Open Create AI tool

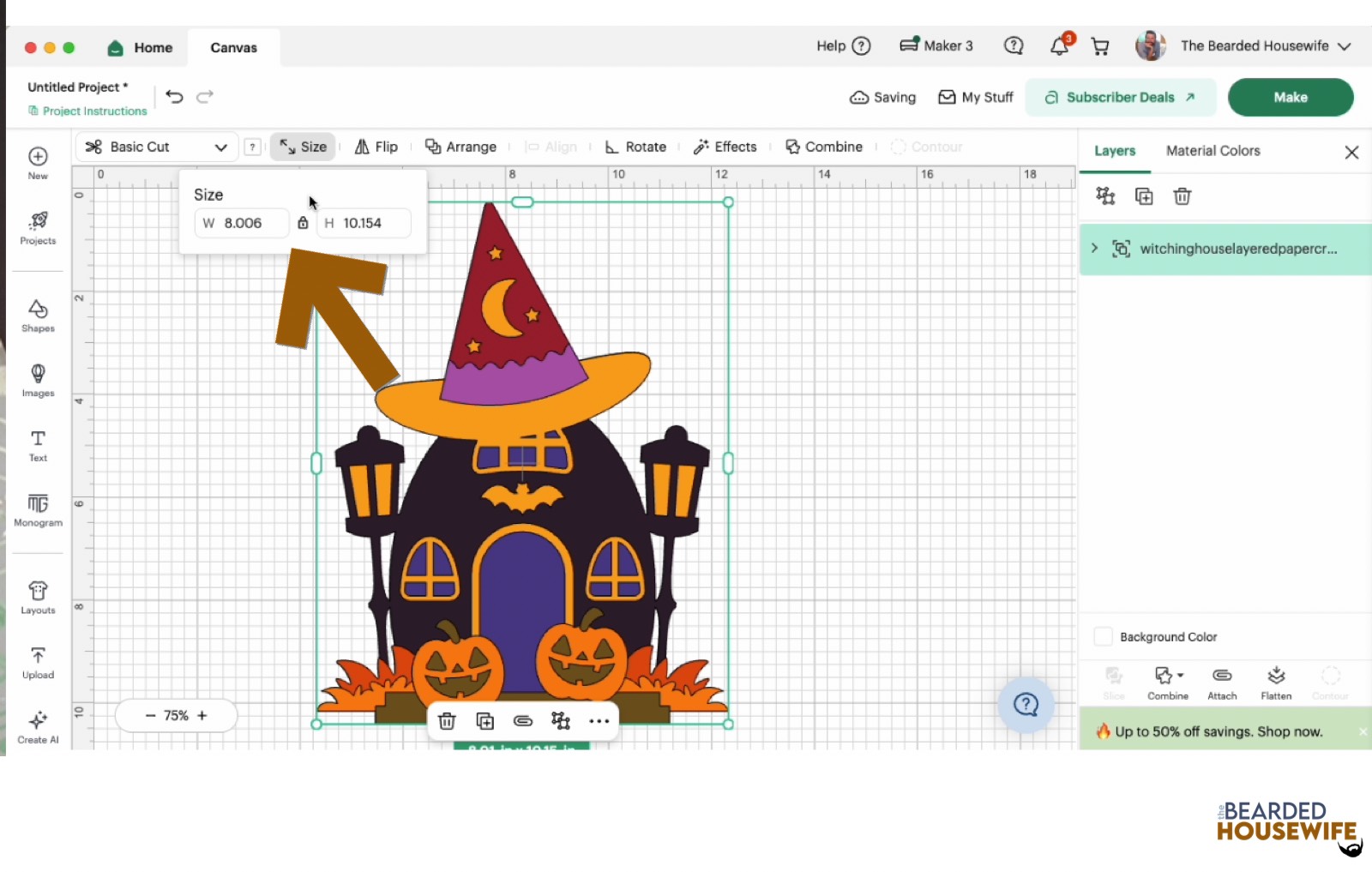coord(38,727)
